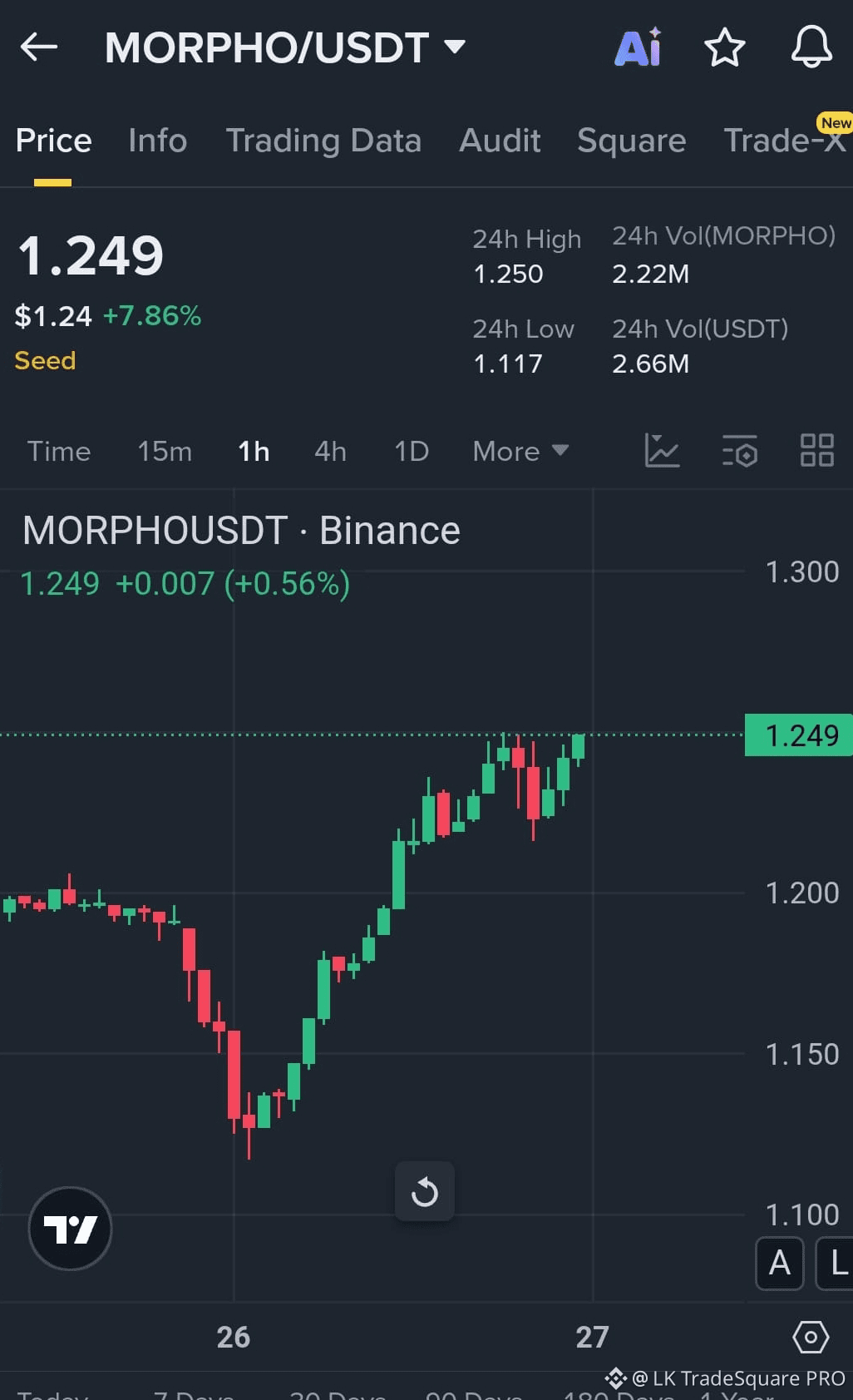853x1400 pixels.
Task: Tap the 1.100 price axis label
Action: click(x=801, y=1214)
